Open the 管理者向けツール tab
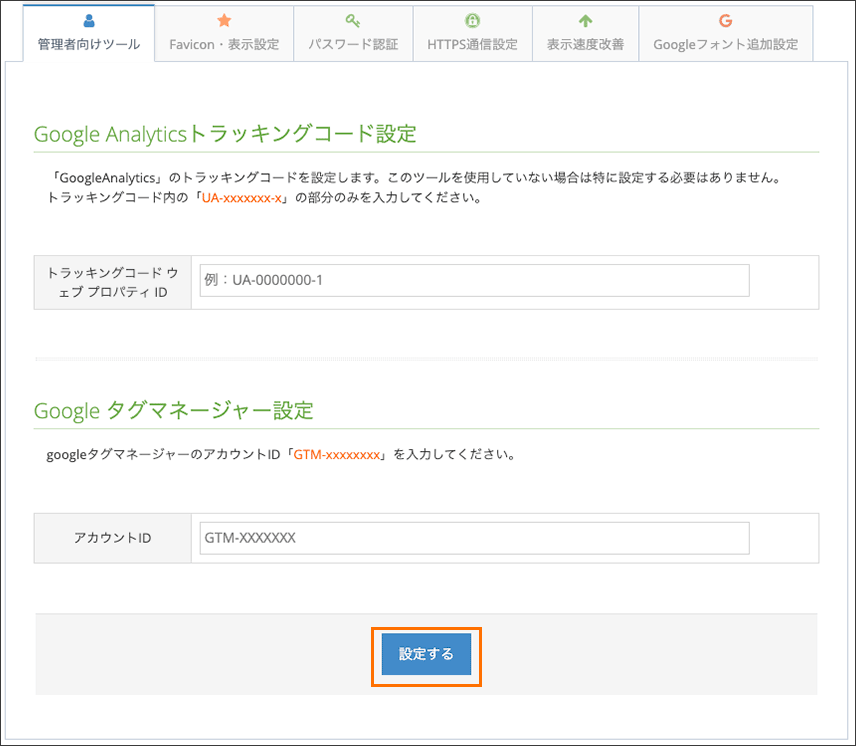 [x=89, y=33]
